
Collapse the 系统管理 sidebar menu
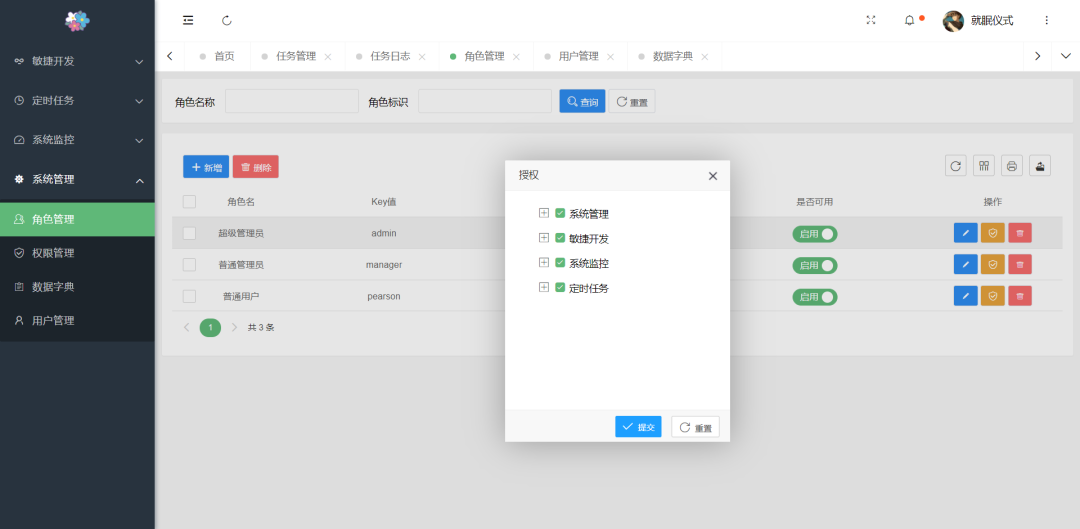77,180
